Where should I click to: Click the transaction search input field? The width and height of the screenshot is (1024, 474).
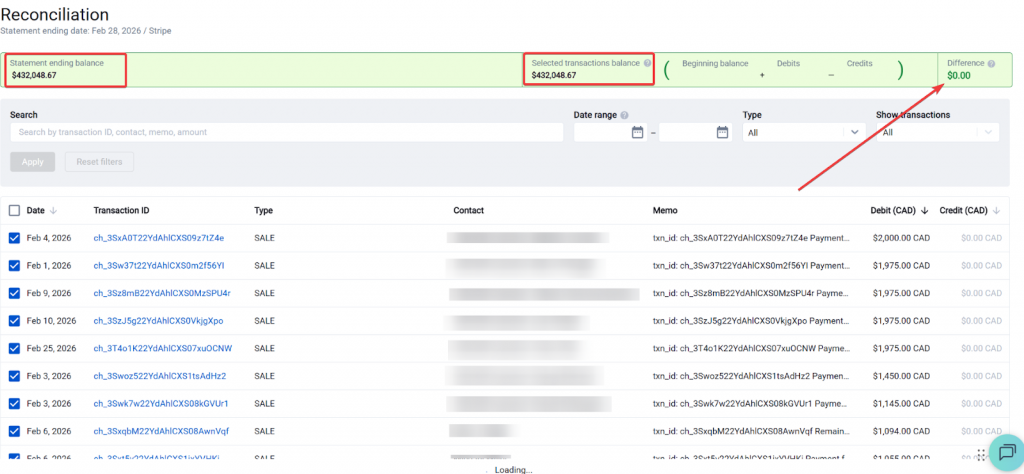(x=287, y=132)
